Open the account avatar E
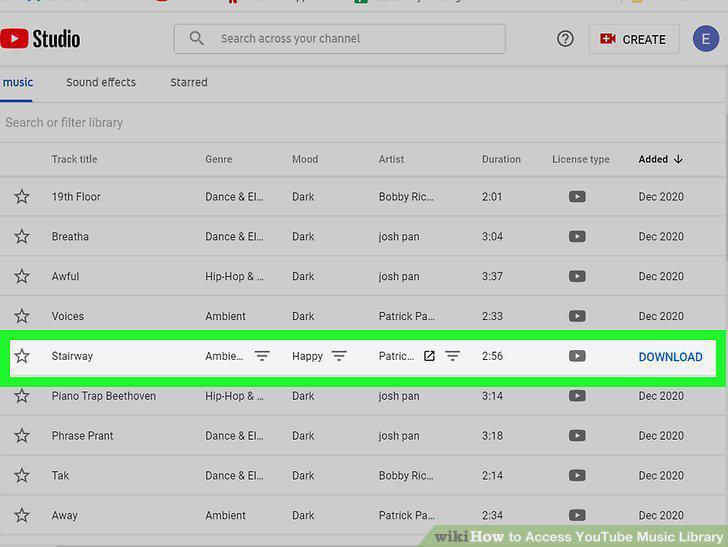The width and height of the screenshot is (728, 547). tap(706, 39)
